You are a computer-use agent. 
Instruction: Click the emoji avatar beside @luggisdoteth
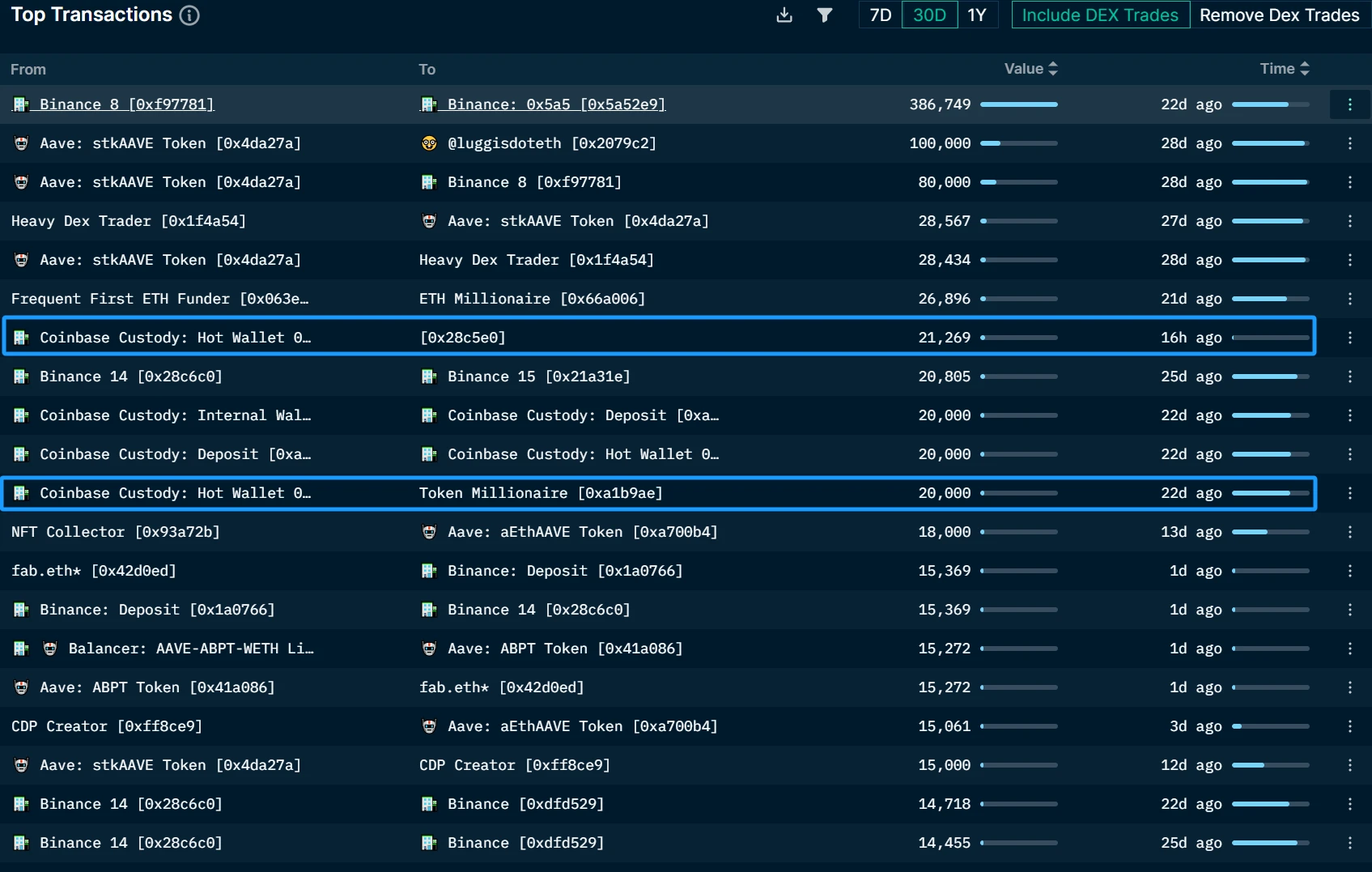tap(429, 143)
